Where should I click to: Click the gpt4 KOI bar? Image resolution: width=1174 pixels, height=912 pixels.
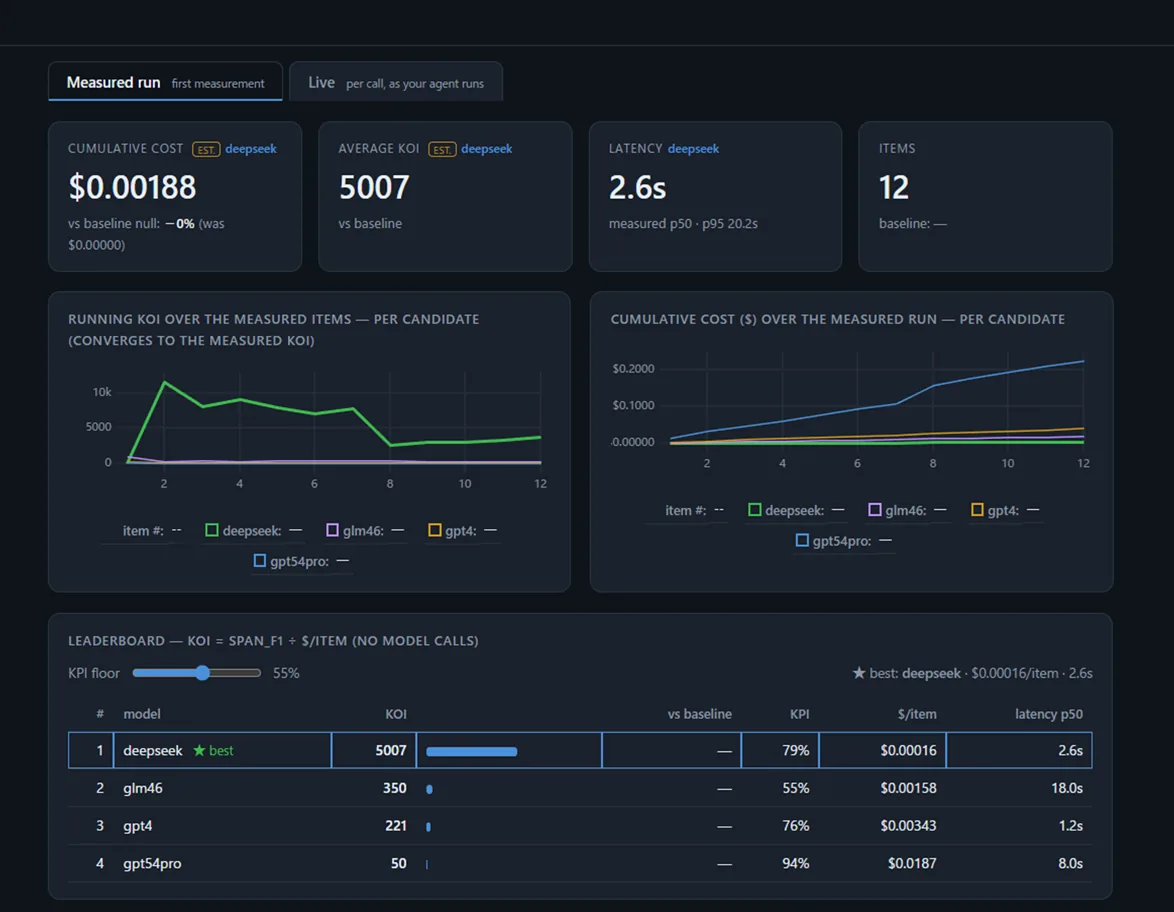coord(428,827)
